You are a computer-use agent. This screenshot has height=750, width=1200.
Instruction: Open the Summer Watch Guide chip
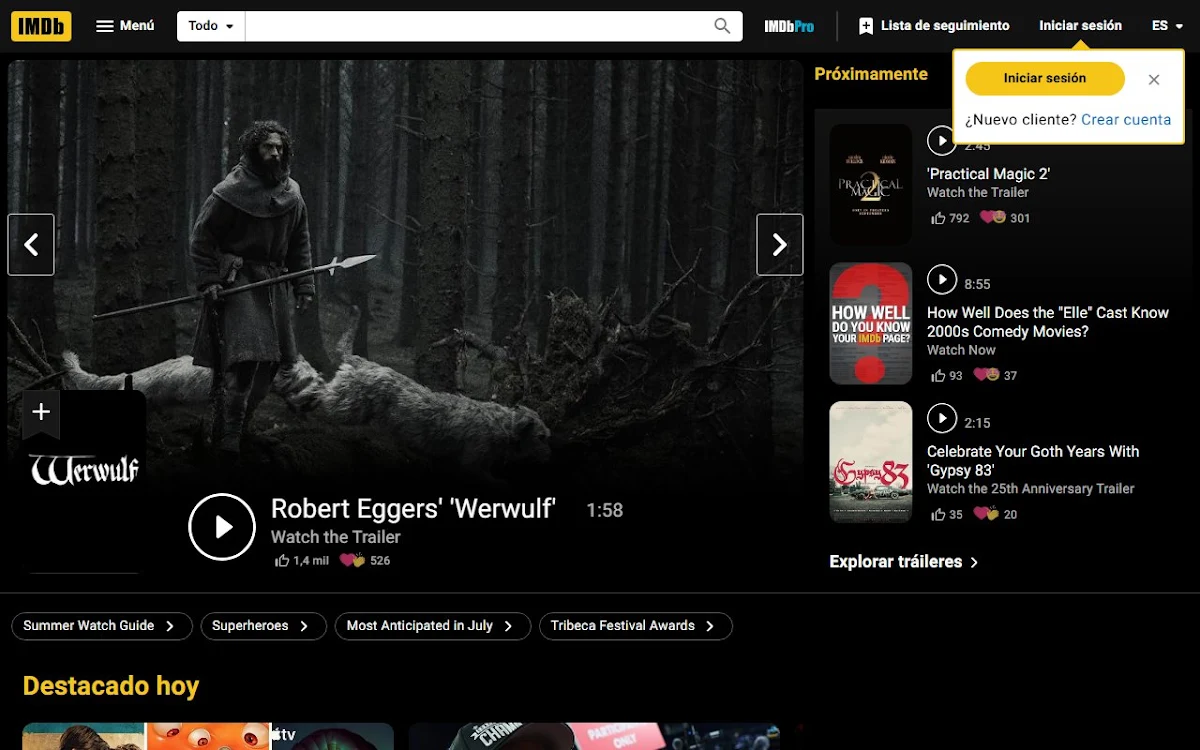[x=100, y=626]
